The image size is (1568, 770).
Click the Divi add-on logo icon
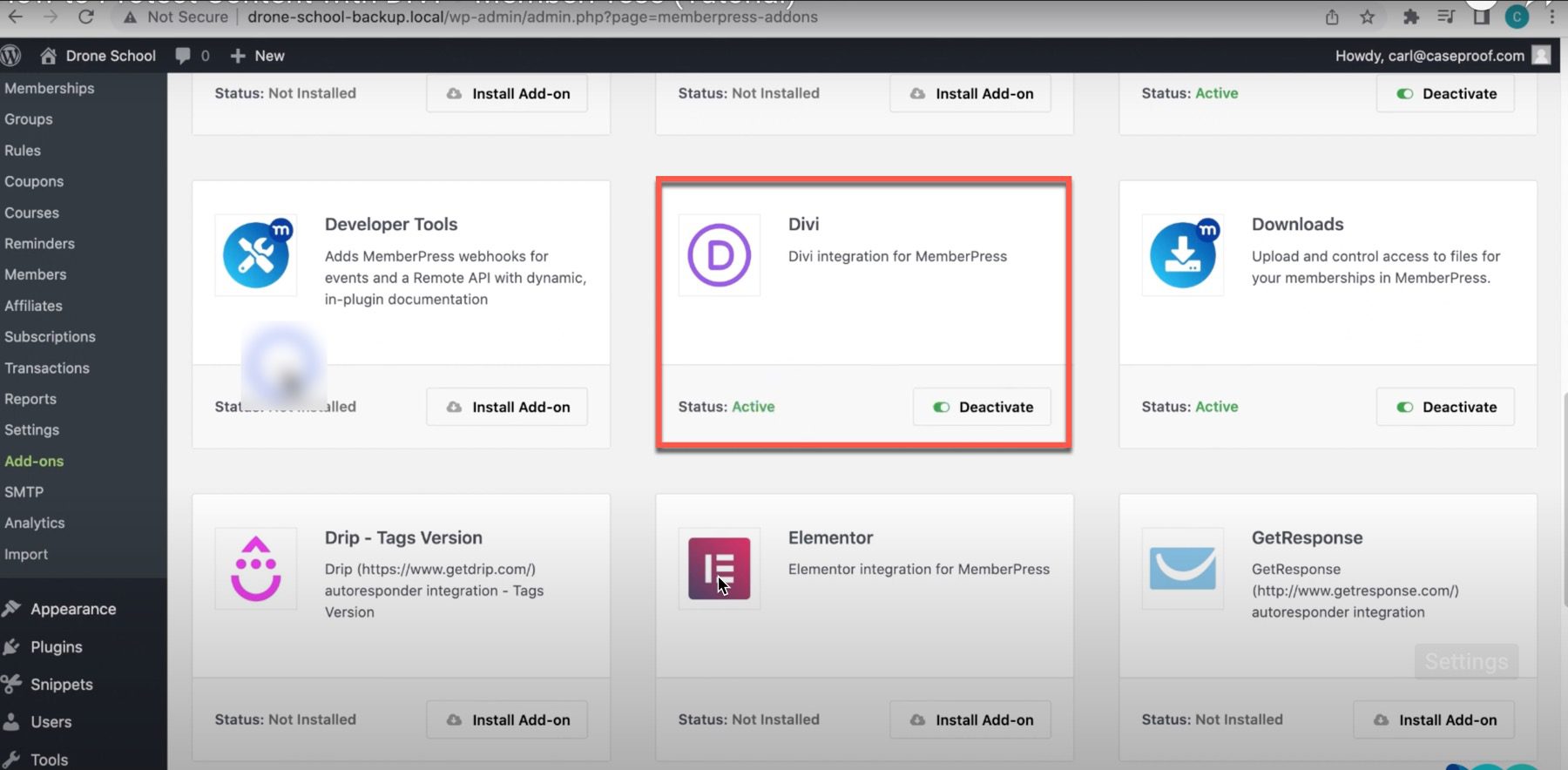pos(719,255)
